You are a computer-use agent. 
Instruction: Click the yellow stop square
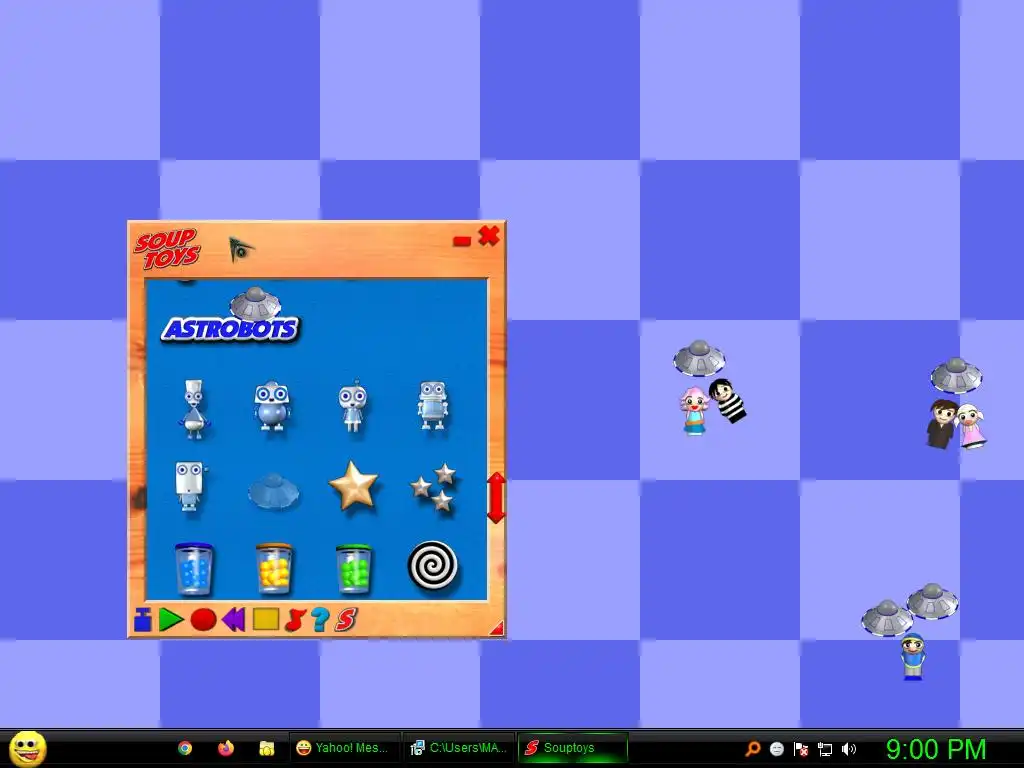(x=266, y=619)
